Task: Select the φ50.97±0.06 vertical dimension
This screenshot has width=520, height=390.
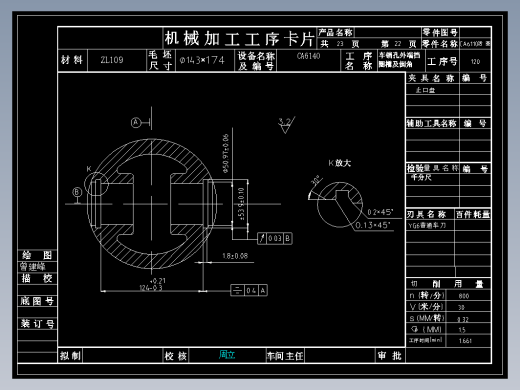Action: pos(226,154)
